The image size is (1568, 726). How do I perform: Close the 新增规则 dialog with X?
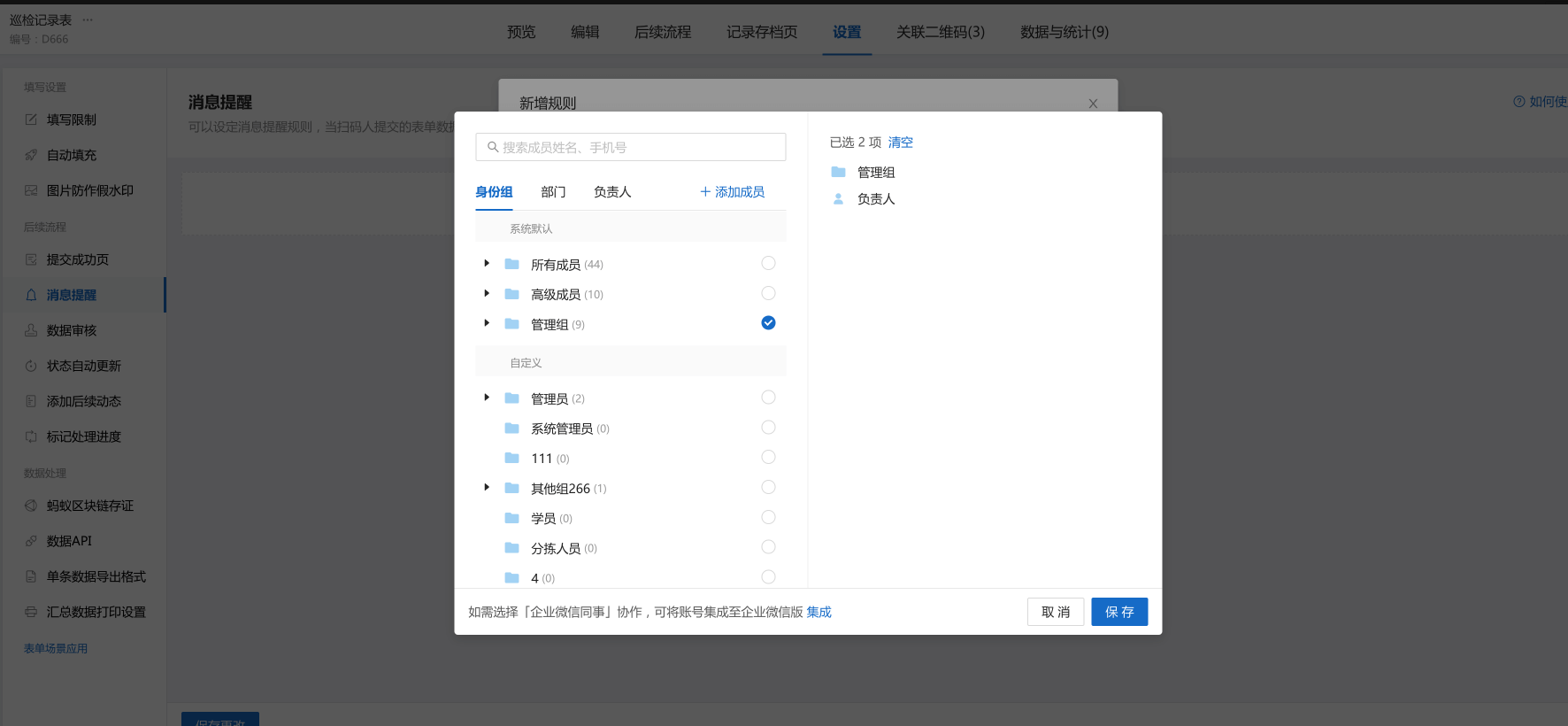(x=1093, y=104)
